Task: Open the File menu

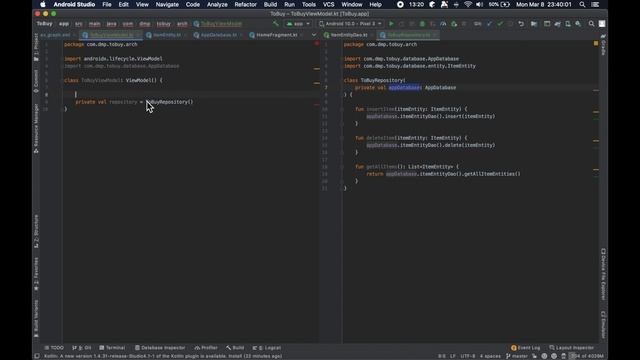Action: pos(107,4)
